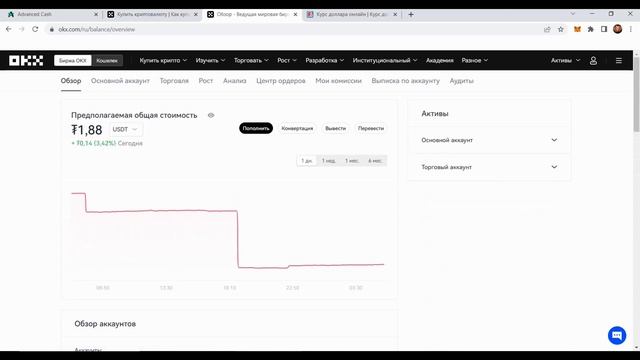This screenshot has height=360, width=640.
Task: Open Разное menu
Action: [475, 60]
